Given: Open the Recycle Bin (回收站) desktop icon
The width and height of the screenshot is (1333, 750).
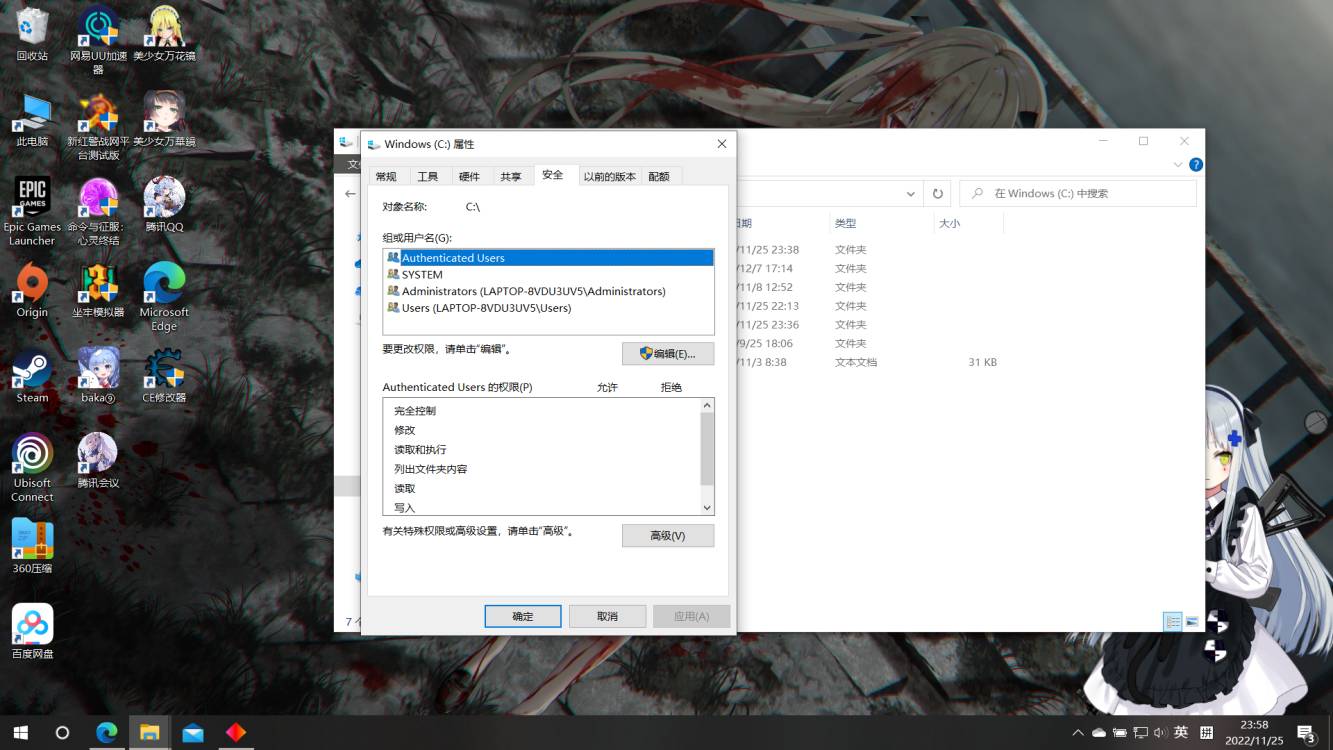Looking at the screenshot, I should tap(32, 32).
